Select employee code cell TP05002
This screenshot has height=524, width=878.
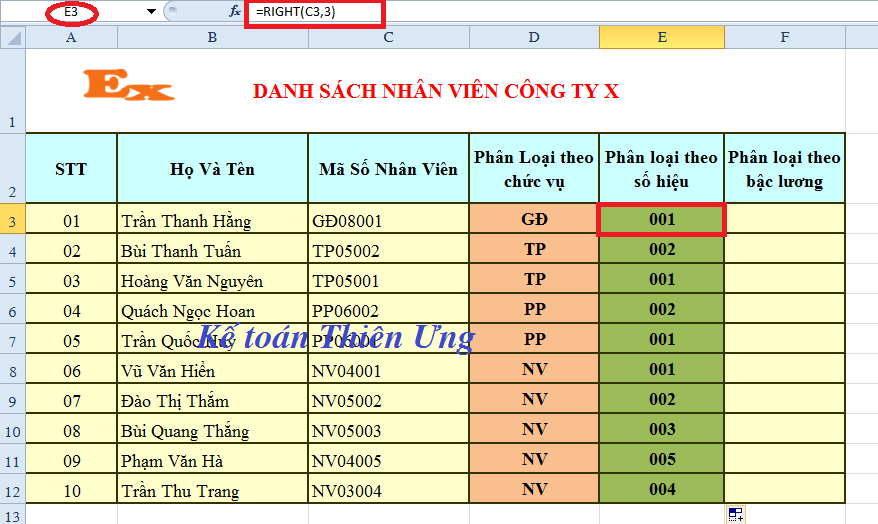click(x=389, y=249)
